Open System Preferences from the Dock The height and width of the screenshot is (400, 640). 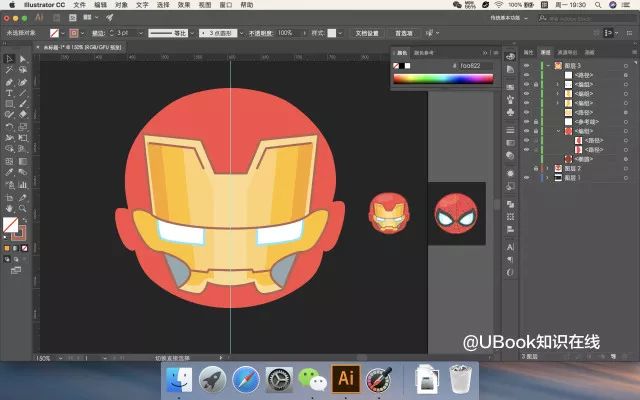pos(279,380)
